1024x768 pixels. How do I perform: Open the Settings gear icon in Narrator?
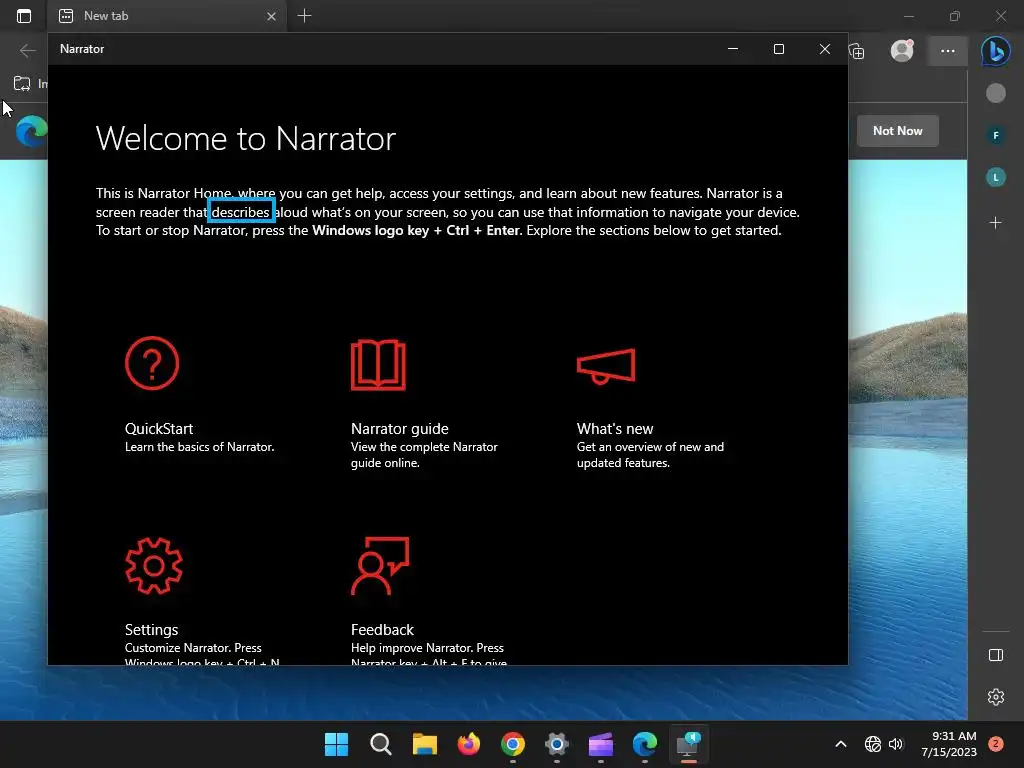[x=154, y=566]
